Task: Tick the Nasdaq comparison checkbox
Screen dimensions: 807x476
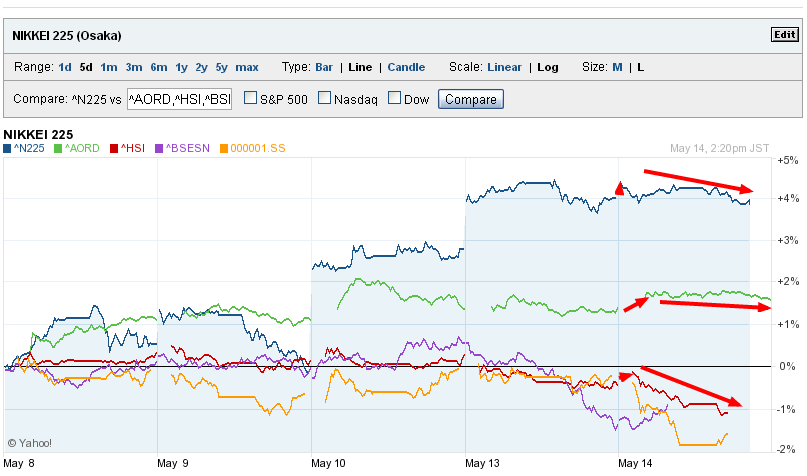Action: coord(325,99)
